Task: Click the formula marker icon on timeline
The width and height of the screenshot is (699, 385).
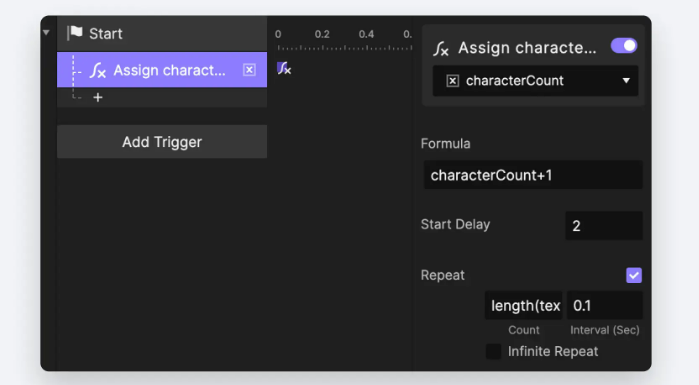Action: [x=284, y=68]
